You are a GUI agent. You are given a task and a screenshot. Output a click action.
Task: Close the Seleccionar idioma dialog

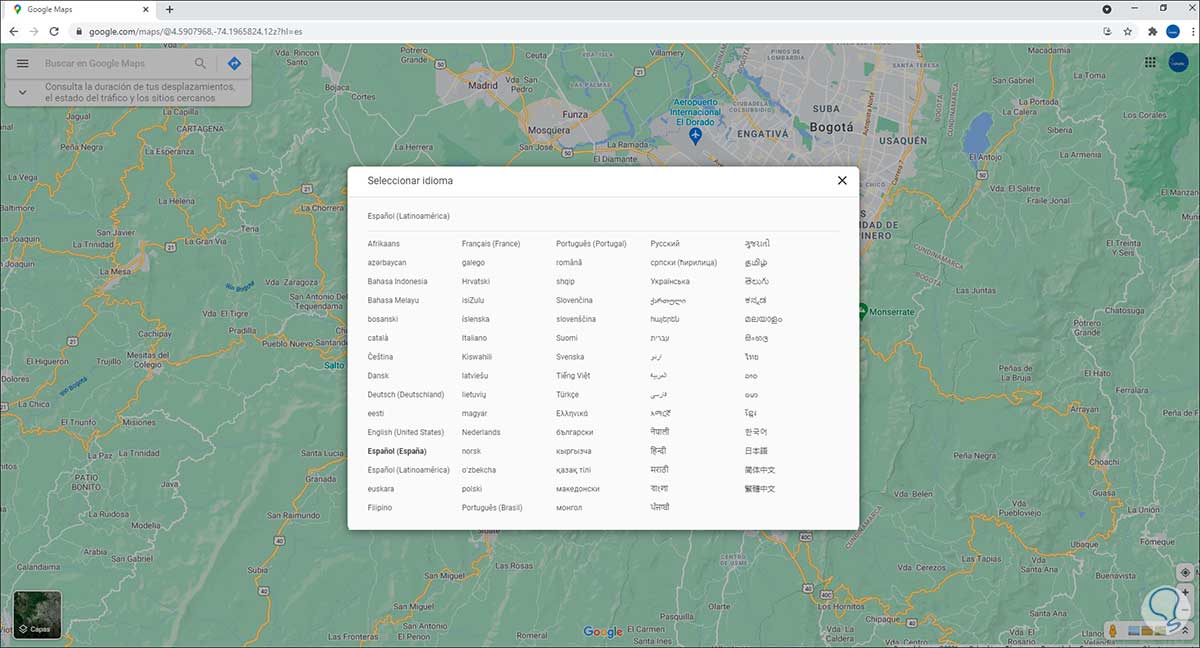pos(842,181)
